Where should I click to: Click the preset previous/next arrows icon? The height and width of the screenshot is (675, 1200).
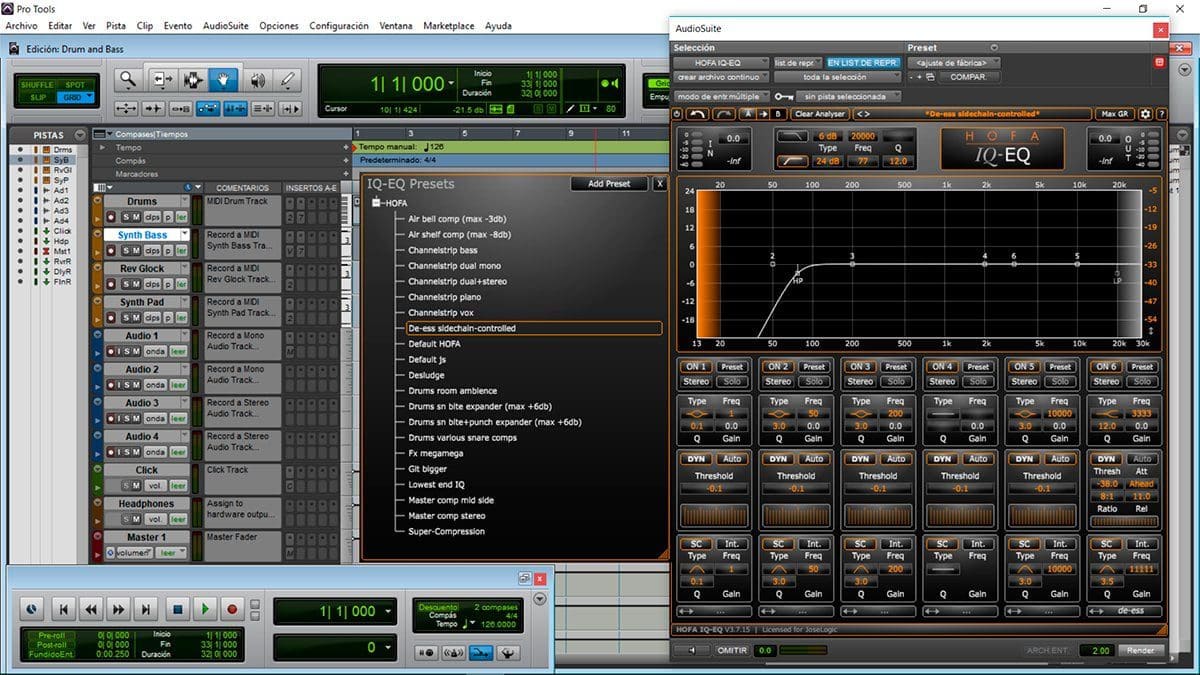(x=863, y=114)
